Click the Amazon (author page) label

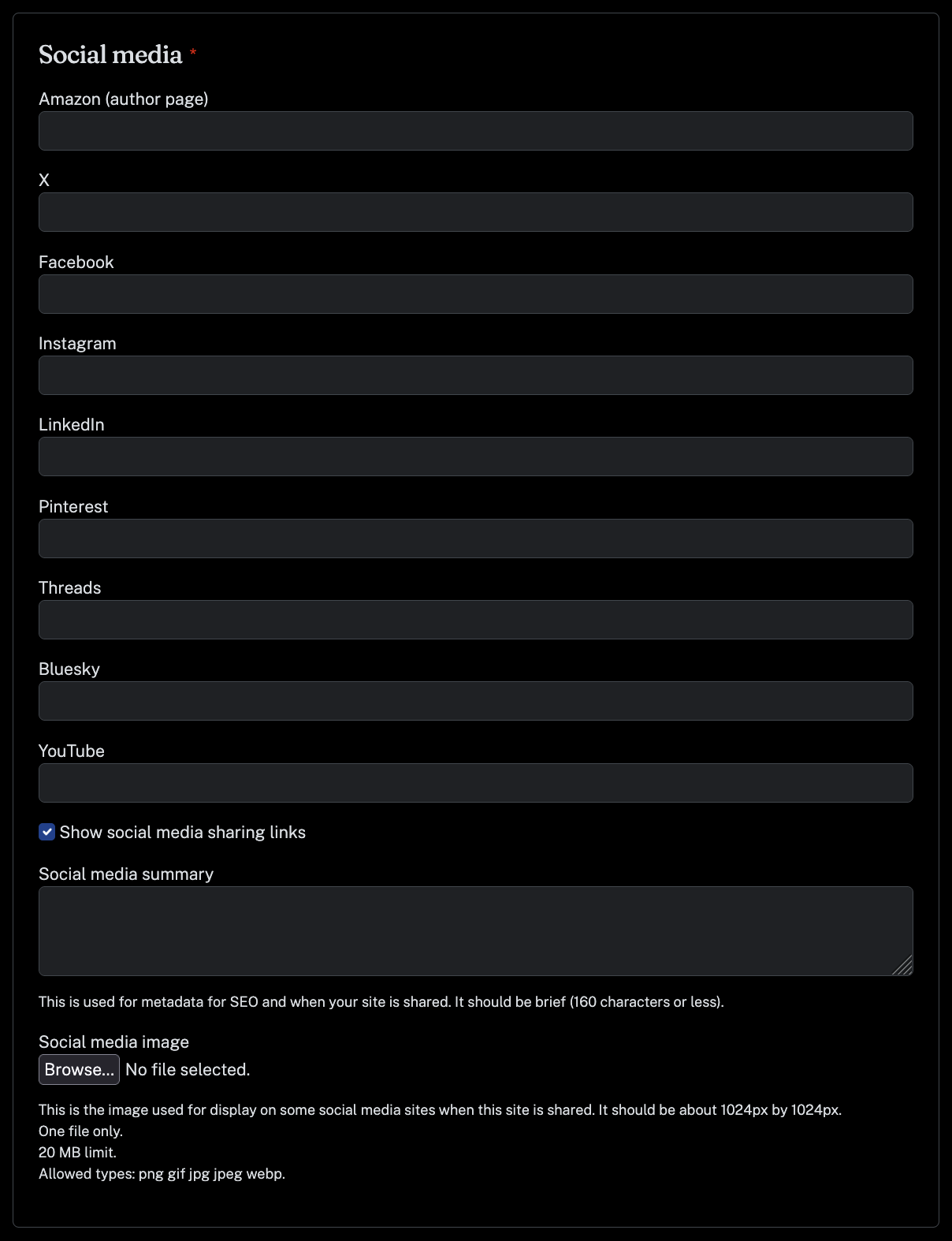coord(124,99)
